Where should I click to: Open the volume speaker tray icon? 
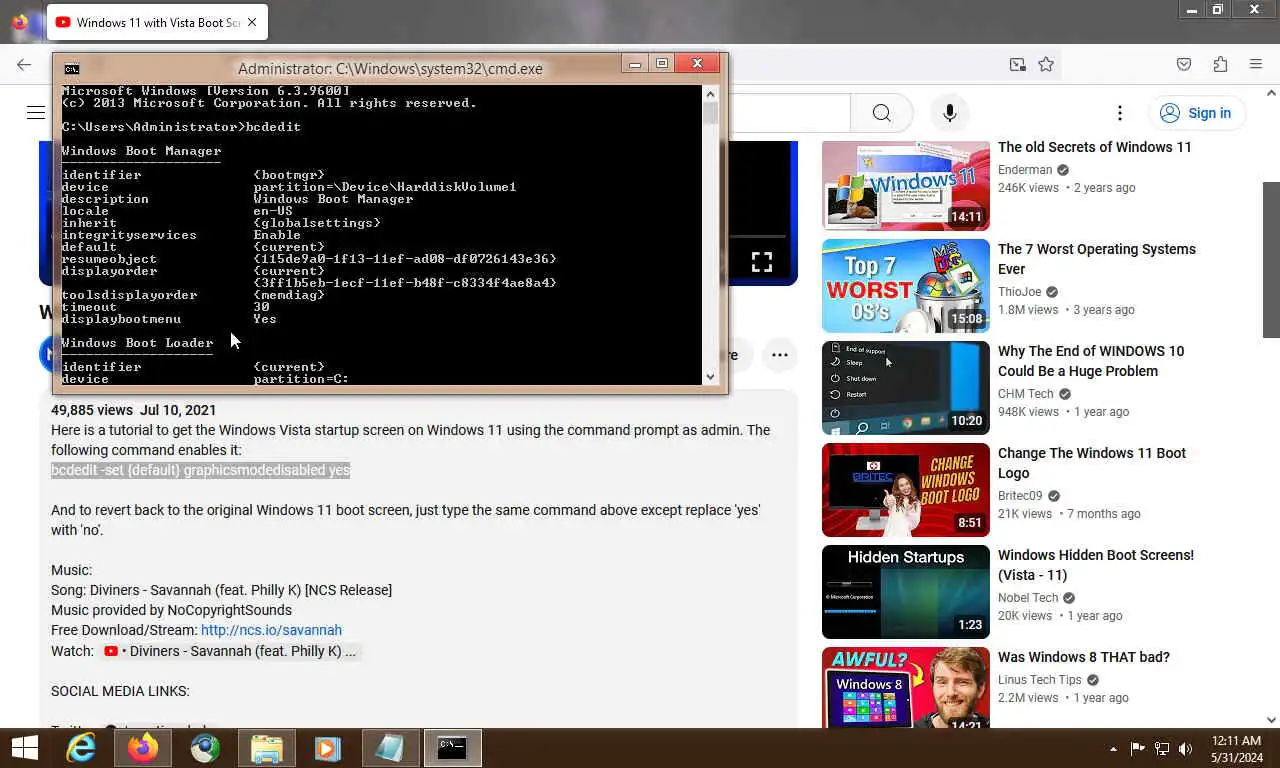pos(1186,749)
